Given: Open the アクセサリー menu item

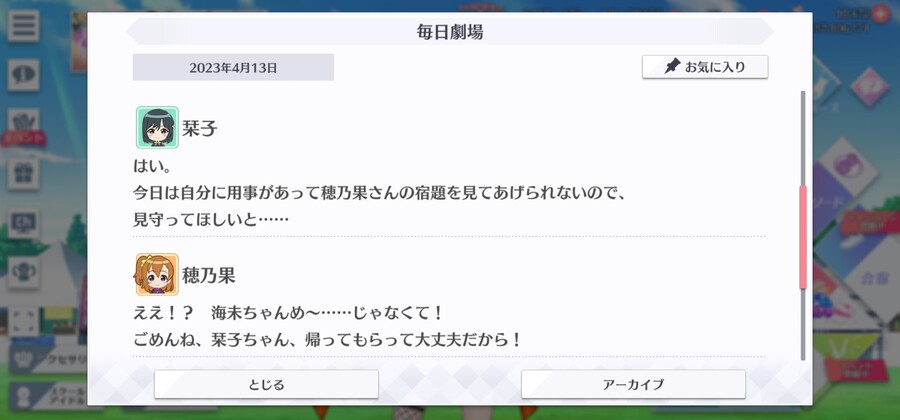Looking at the screenshot, I should click(x=49, y=360).
